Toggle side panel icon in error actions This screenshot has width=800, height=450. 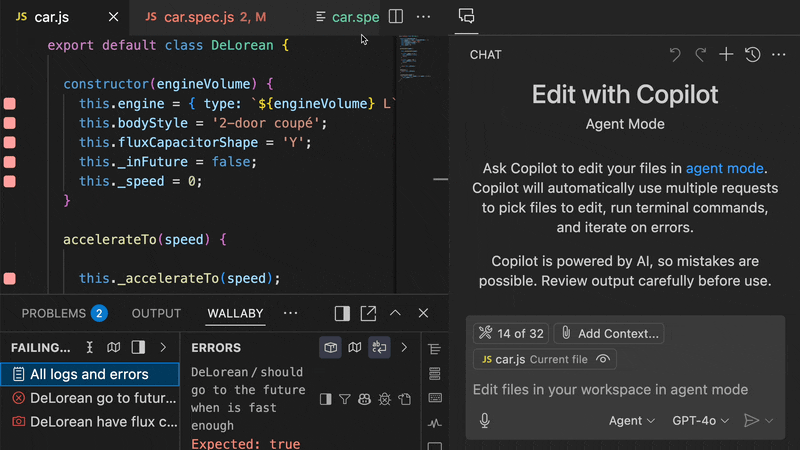click(x=326, y=399)
